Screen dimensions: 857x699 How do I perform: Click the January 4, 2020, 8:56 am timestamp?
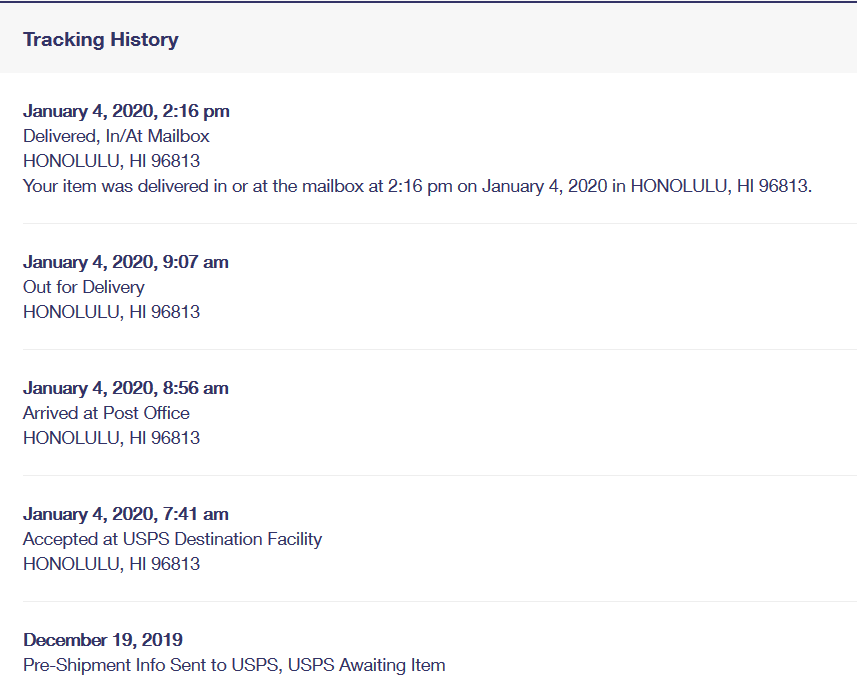pyautogui.click(x=126, y=388)
